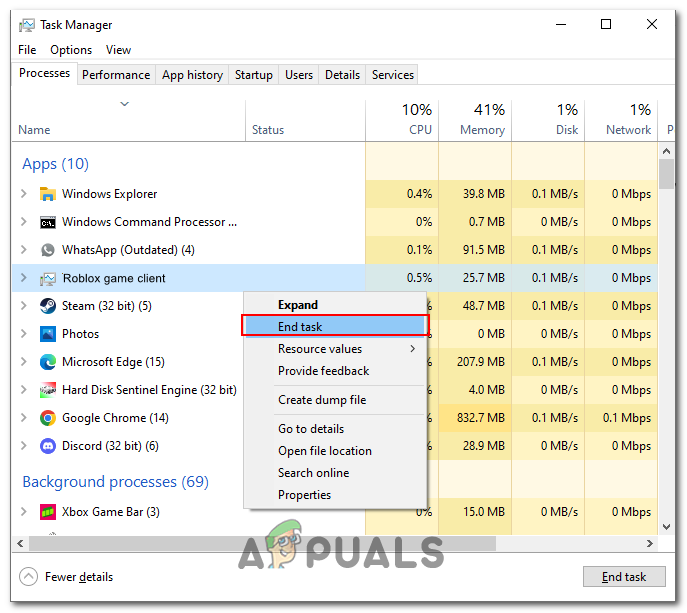Sort processes by CPU column
The width and height of the screenshot is (687, 613).
(x=402, y=121)
